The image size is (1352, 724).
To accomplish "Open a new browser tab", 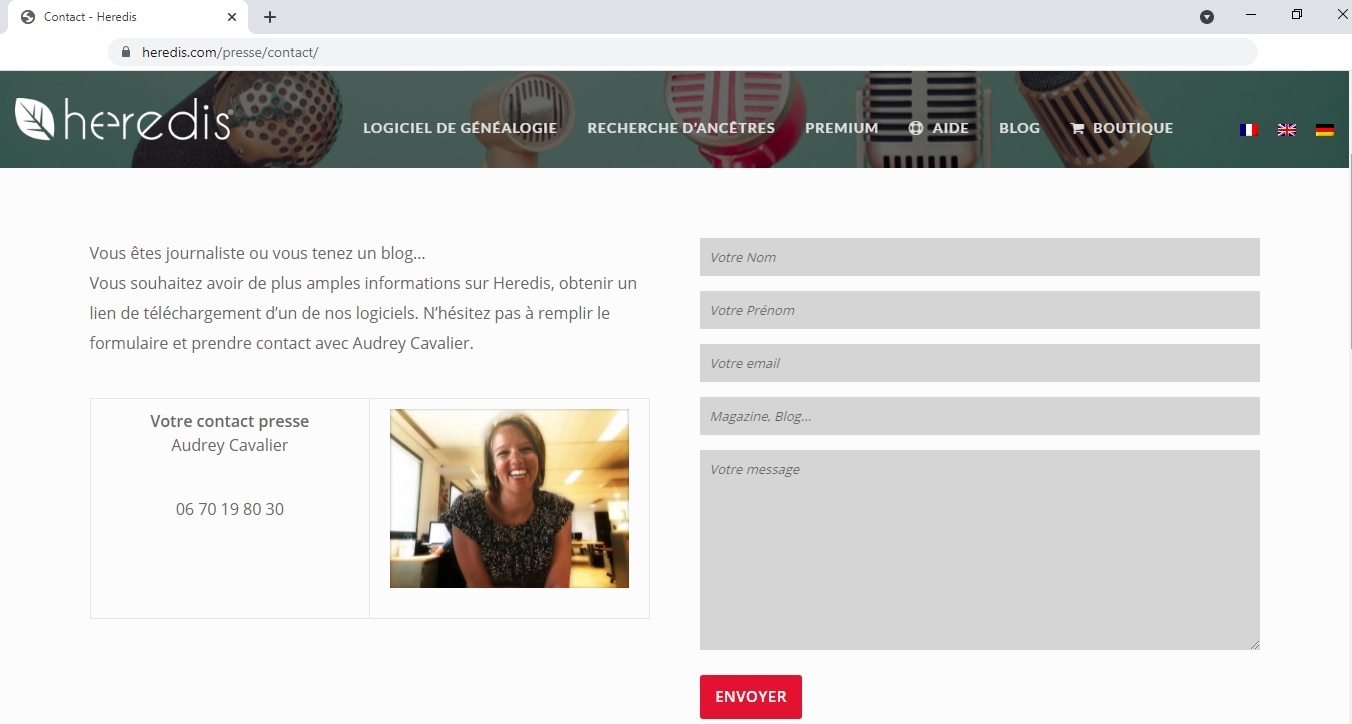I will coord(270,17).
